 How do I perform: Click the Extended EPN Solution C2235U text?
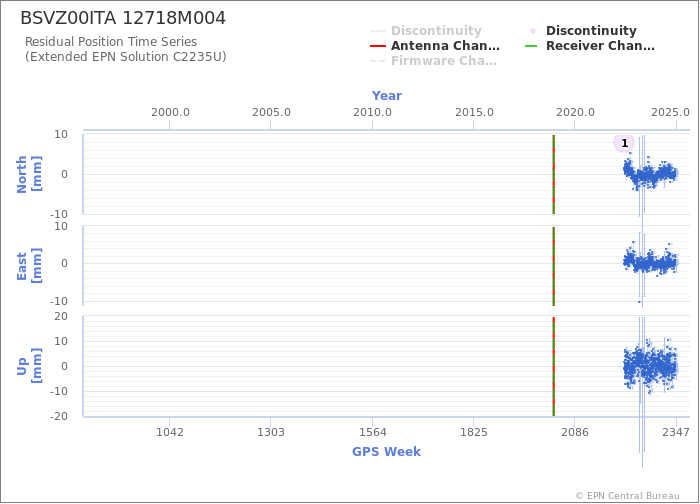pos(125,57)
